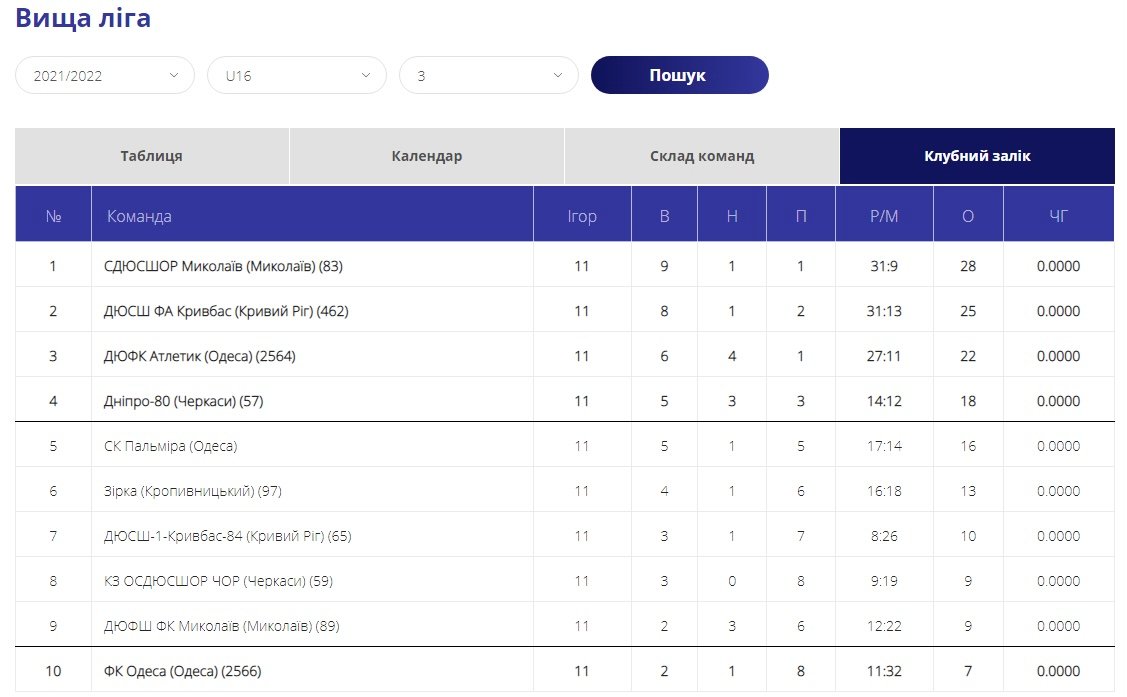Select team ФК Одеса (Одеса) (2566)
Viewport: 1127px width, 697px height.
point(183,671)
